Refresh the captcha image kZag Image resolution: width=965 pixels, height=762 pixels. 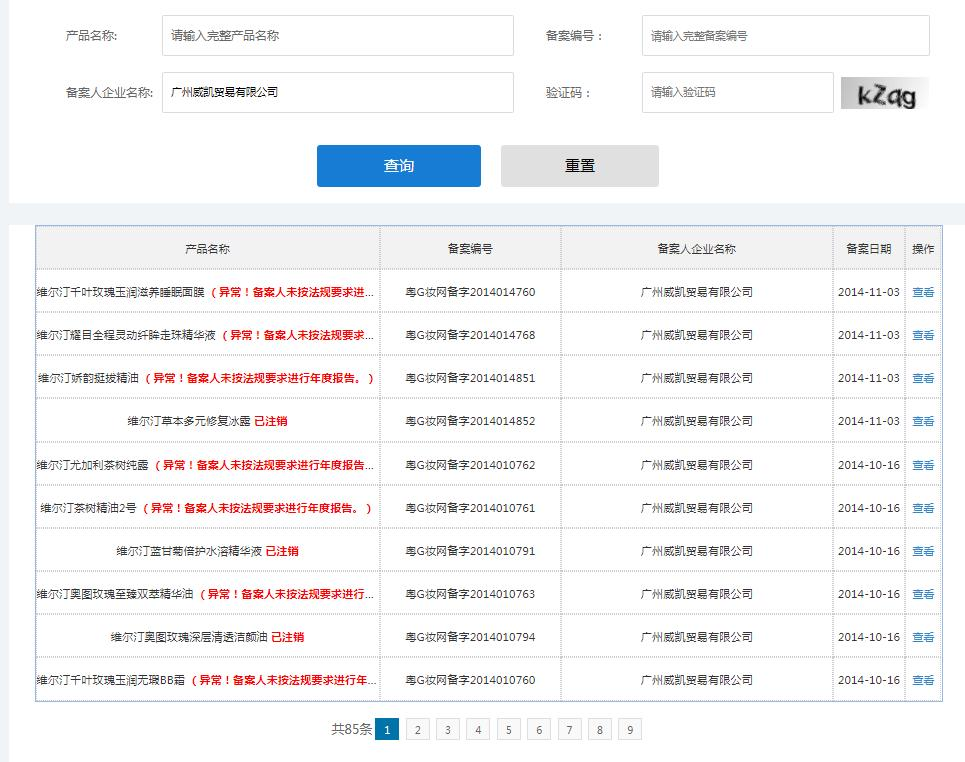[884, 93]
